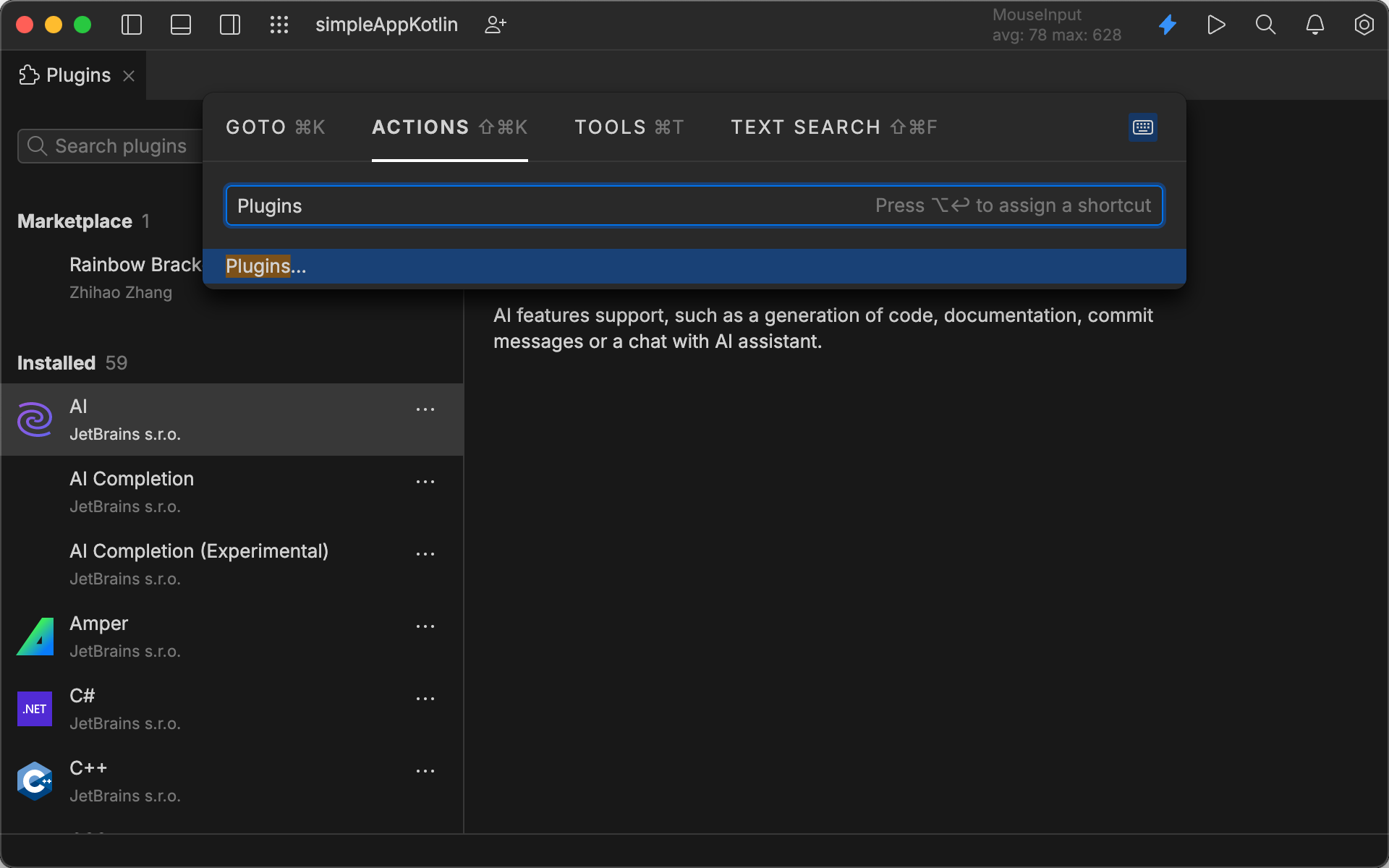Toggle the left panel visibility
The image size is (1389, 868).
click(x=131, y=25)
